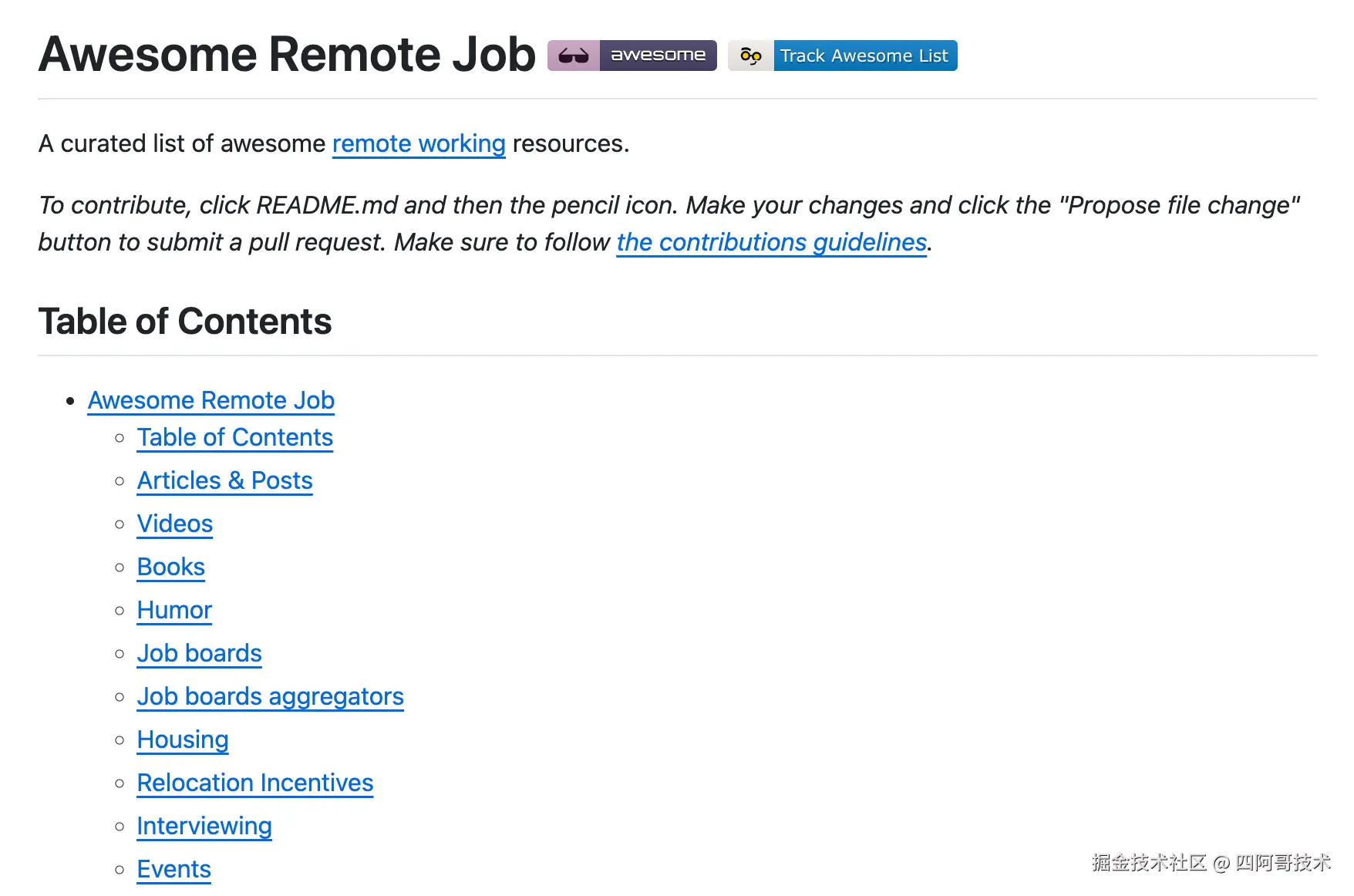1354x896 pixels.
Task: Open the Books section link
Action: [170, 567]
